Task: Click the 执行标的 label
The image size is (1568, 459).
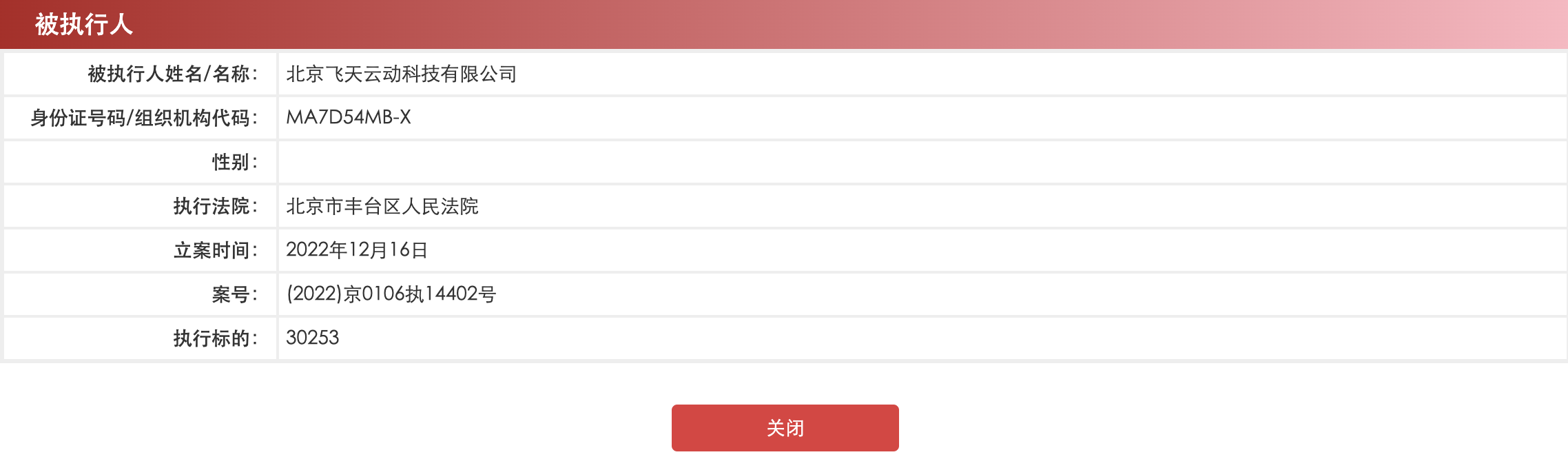Action: pyautogui.click(x=216, y=338)
